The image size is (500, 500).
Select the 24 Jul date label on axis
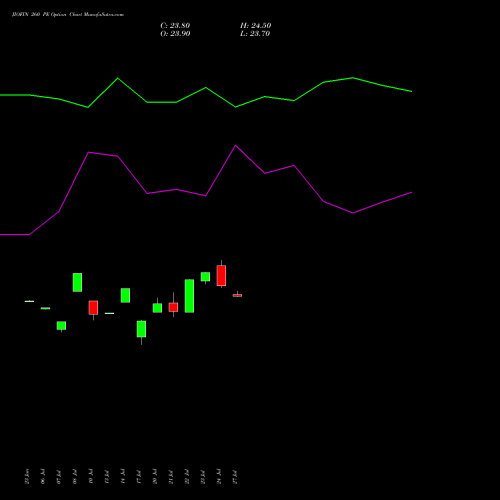point(219,476)
